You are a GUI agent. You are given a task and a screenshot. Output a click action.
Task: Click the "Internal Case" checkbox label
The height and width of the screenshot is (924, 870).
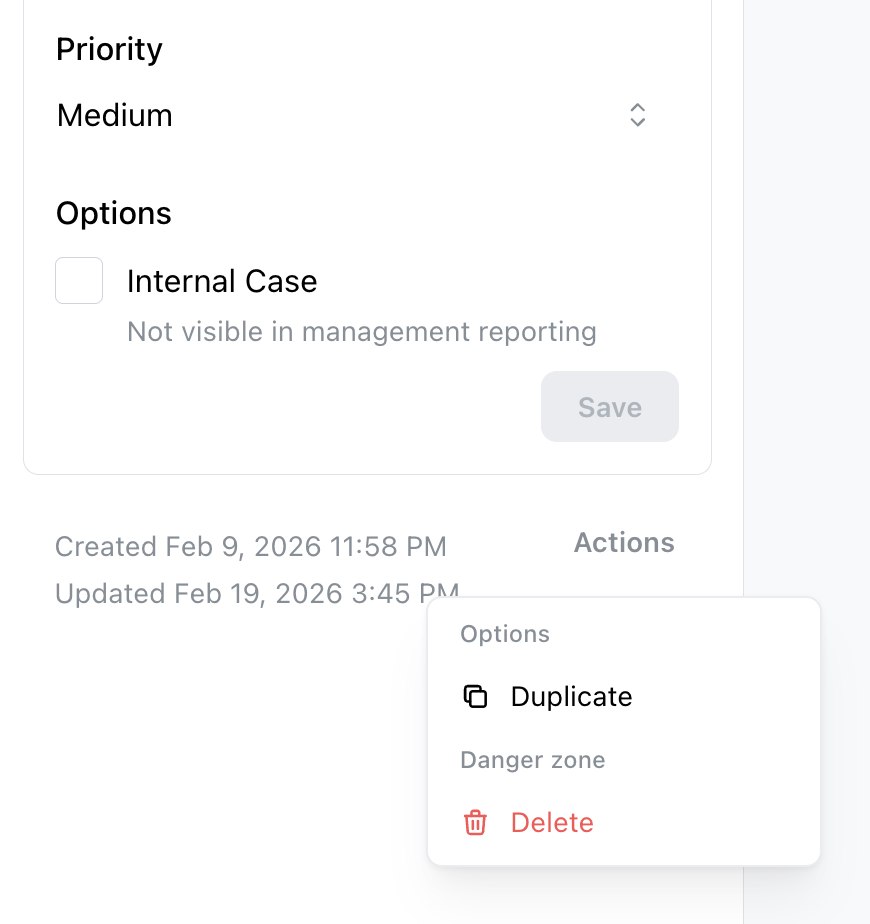click(x=222, y=282)
